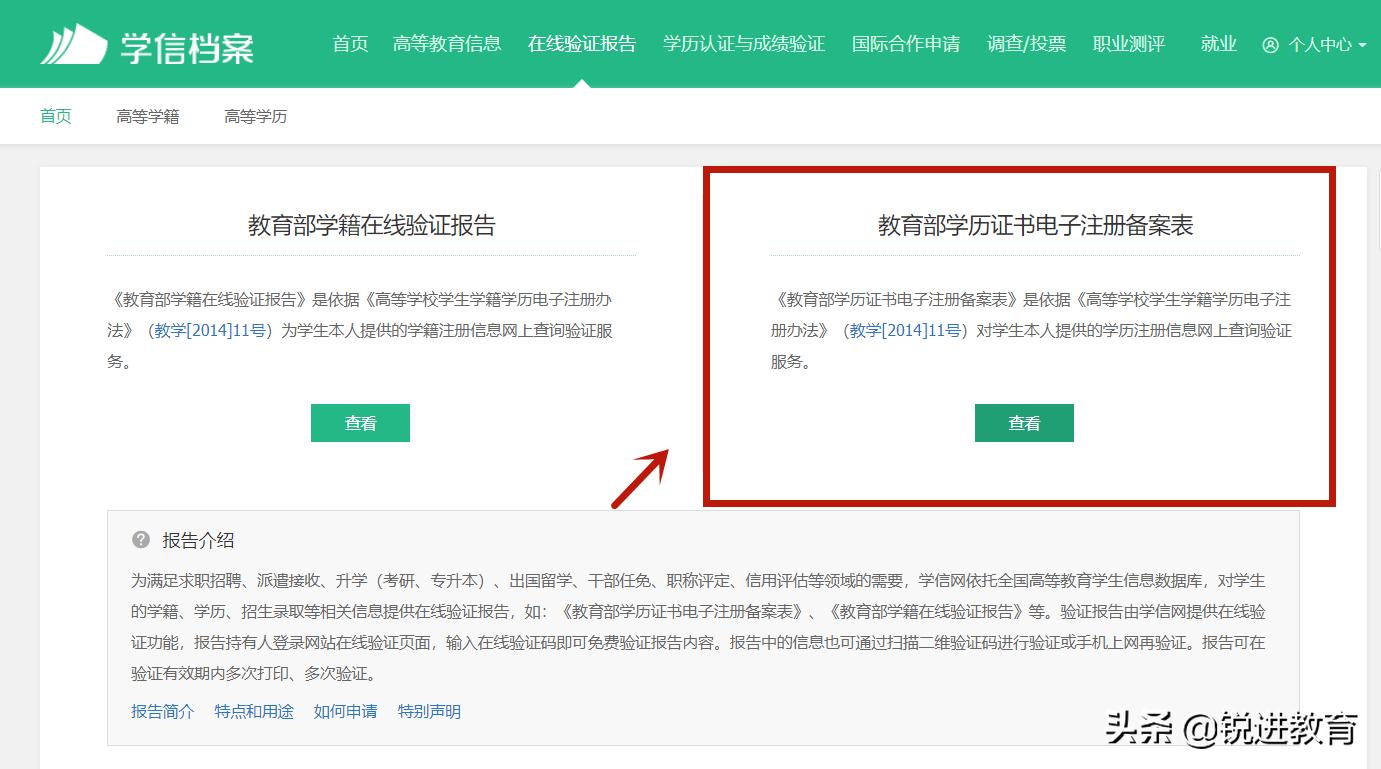Click 查看 under 教育部学籍在线验证报告
Screen dimensions: 1381x769
[x=360, y=422]
